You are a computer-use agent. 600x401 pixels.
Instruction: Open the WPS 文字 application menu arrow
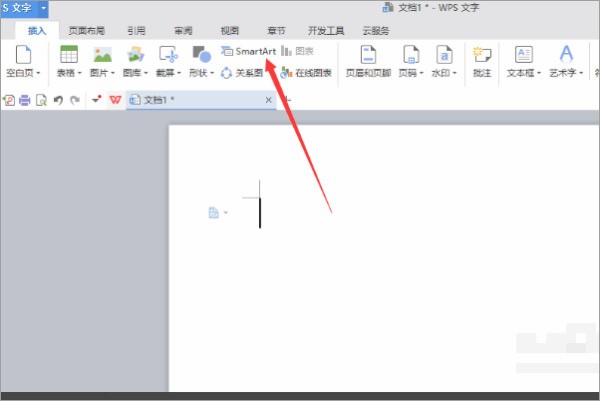tap(43, 8)
